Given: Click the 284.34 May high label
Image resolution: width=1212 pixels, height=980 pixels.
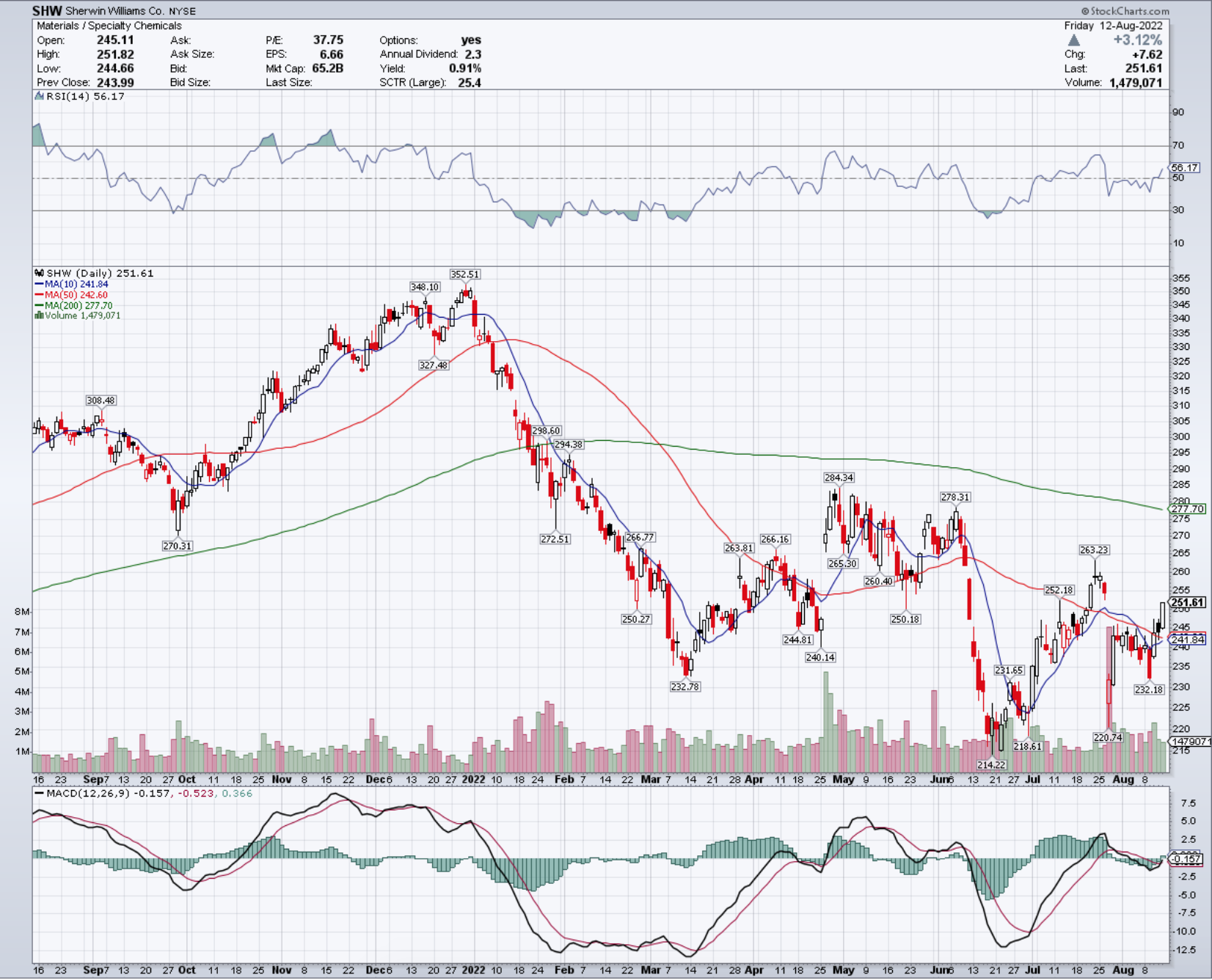Looking at the screenshot, I should point(839,478).
